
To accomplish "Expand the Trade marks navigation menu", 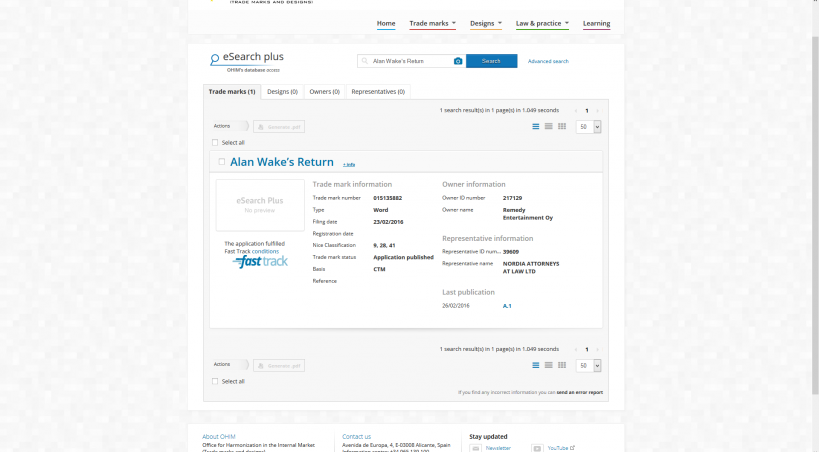I will click(432, 23).
